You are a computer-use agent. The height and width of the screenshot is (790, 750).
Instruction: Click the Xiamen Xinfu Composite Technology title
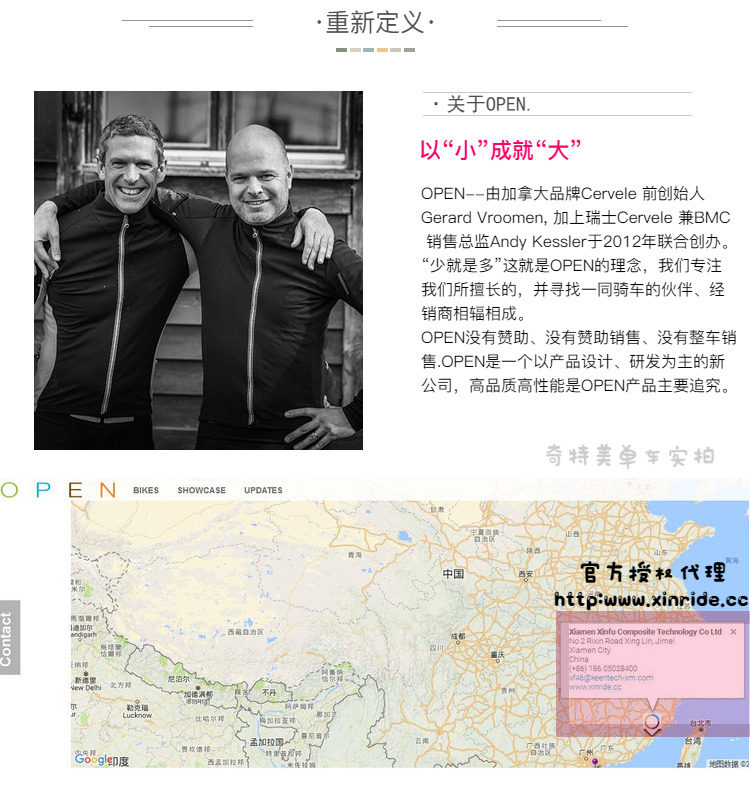[645, 631]
